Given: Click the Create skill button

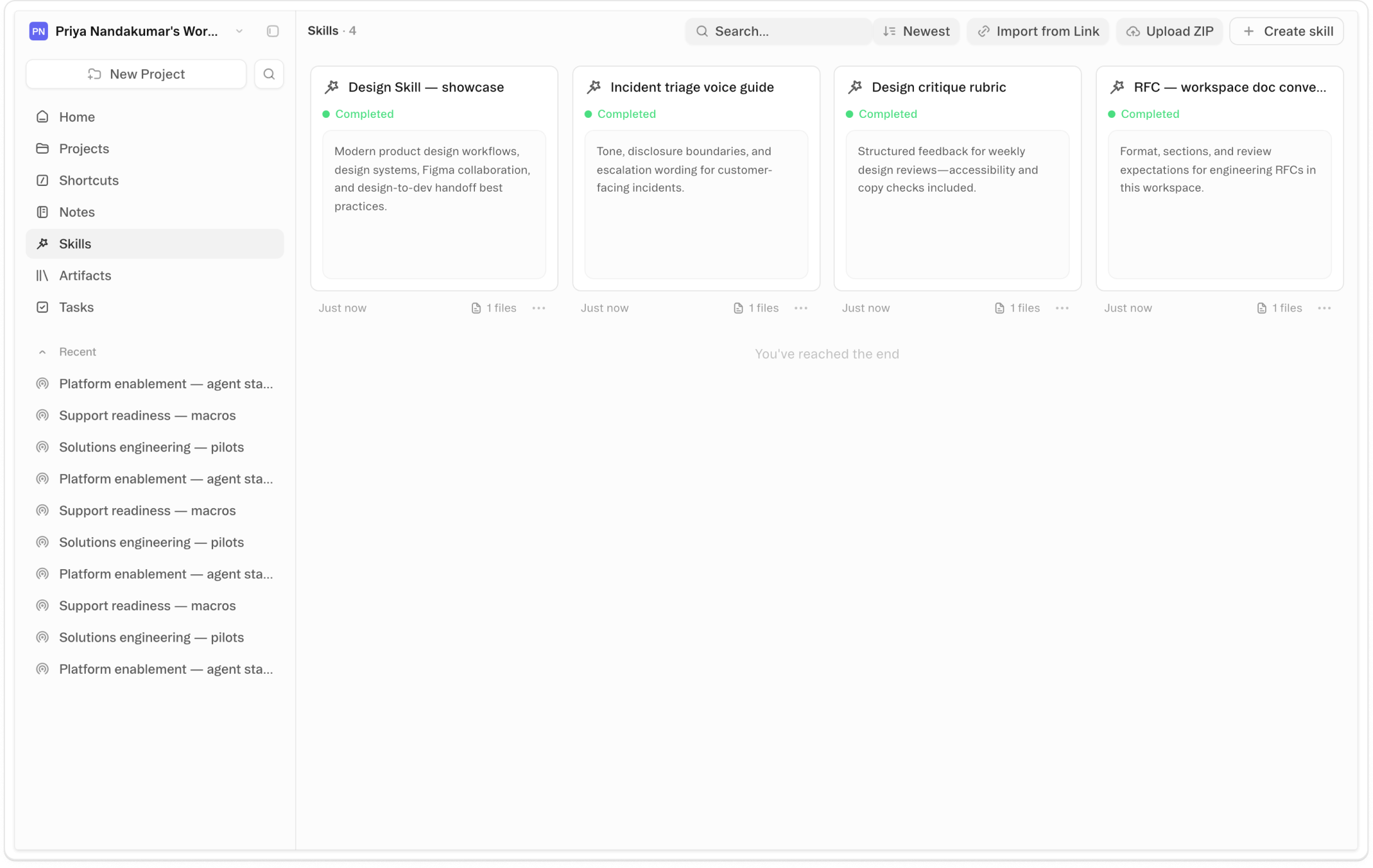Looking at the screenshot, I should point(1287,32).
